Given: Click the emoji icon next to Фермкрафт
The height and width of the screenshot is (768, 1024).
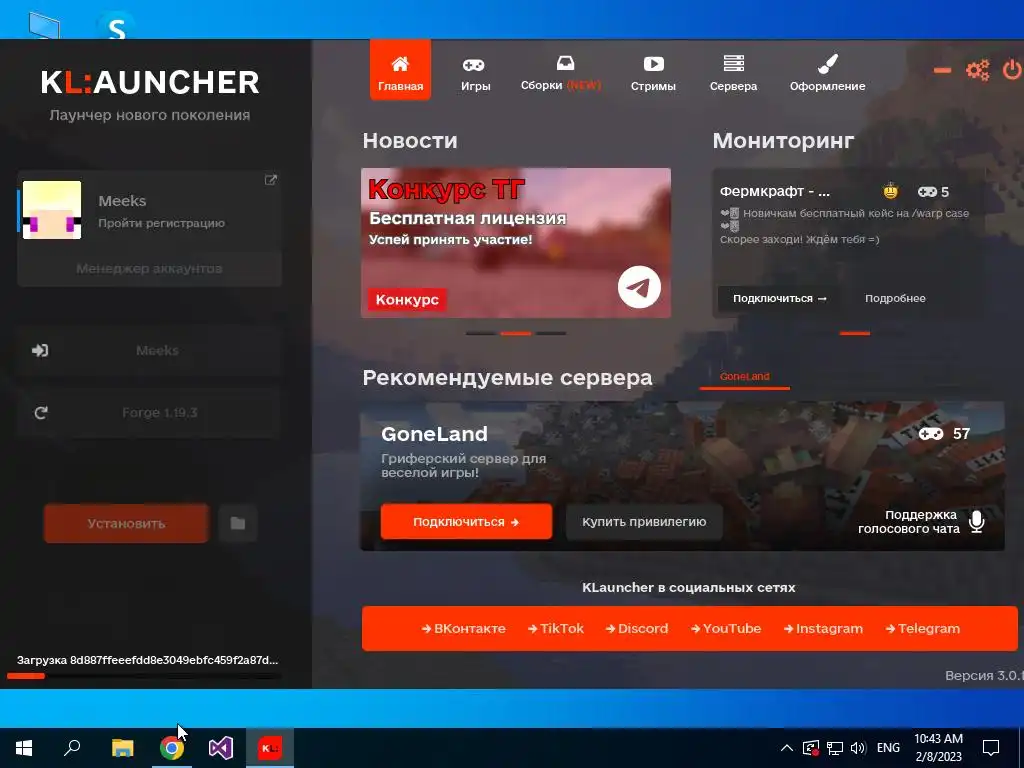Looking at the screenshot, I should point(890,191).
